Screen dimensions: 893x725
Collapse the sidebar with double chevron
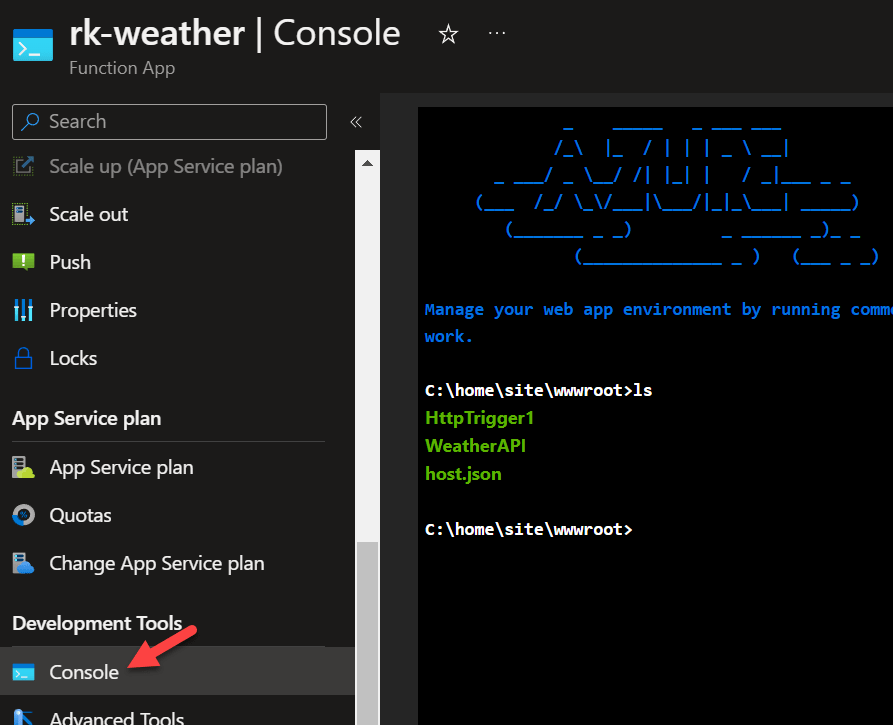tap(355, 122)
